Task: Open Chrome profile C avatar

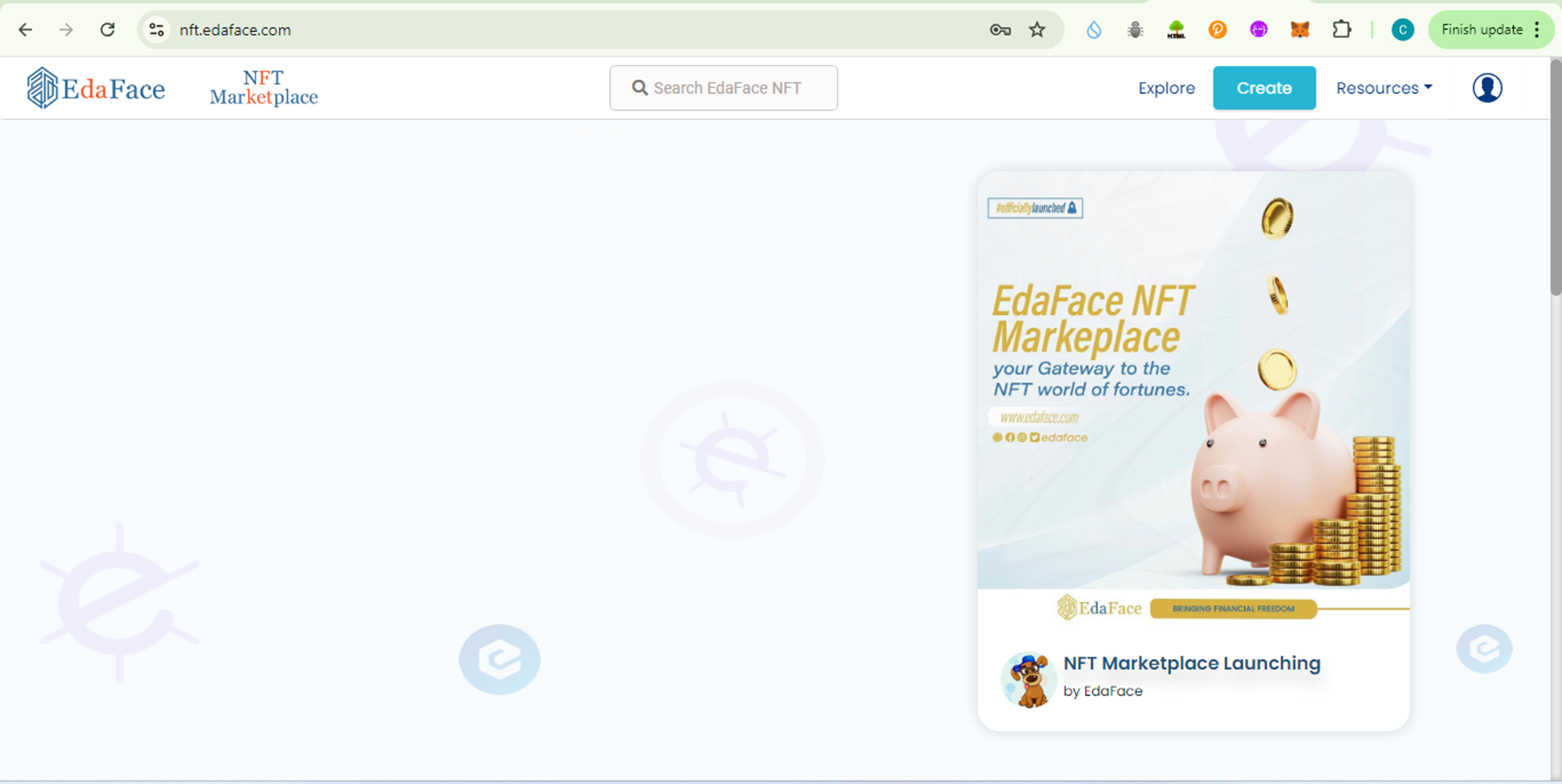Action: point(1403,30)
